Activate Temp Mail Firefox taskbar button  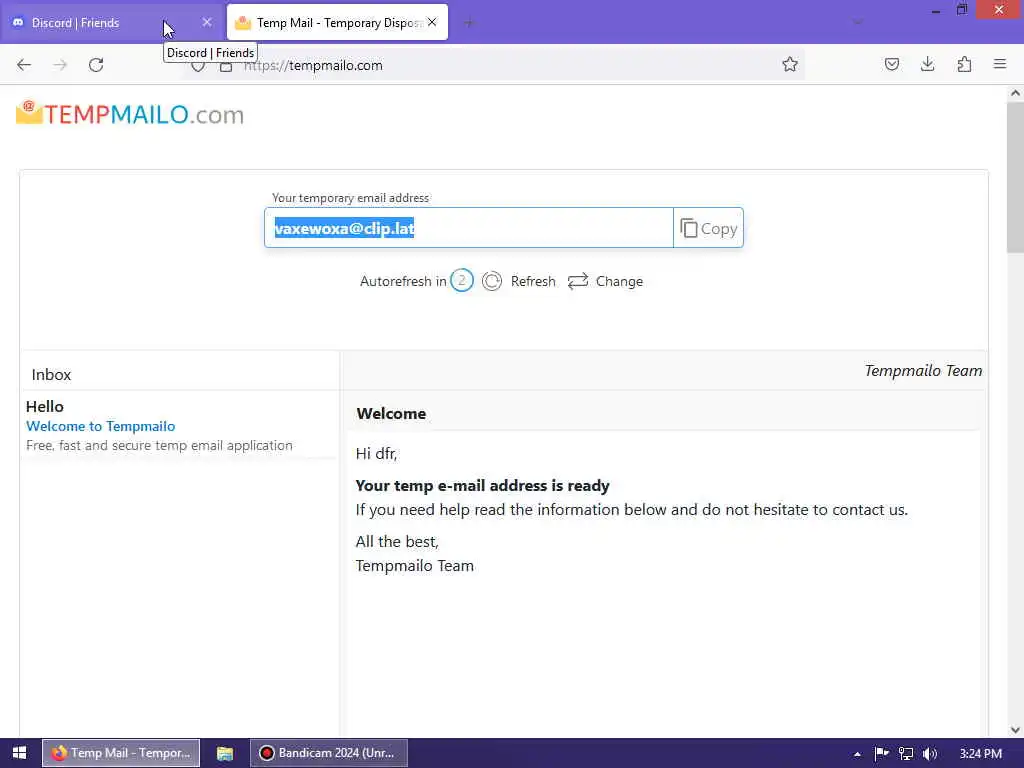[x=121, y=753]
